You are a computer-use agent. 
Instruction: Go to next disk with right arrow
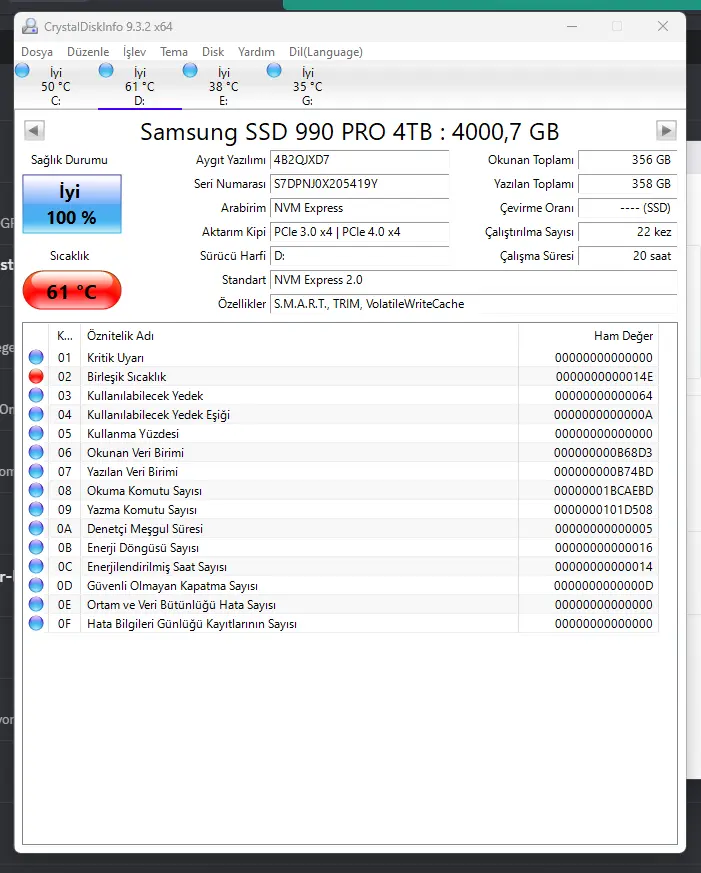point(666,131)
